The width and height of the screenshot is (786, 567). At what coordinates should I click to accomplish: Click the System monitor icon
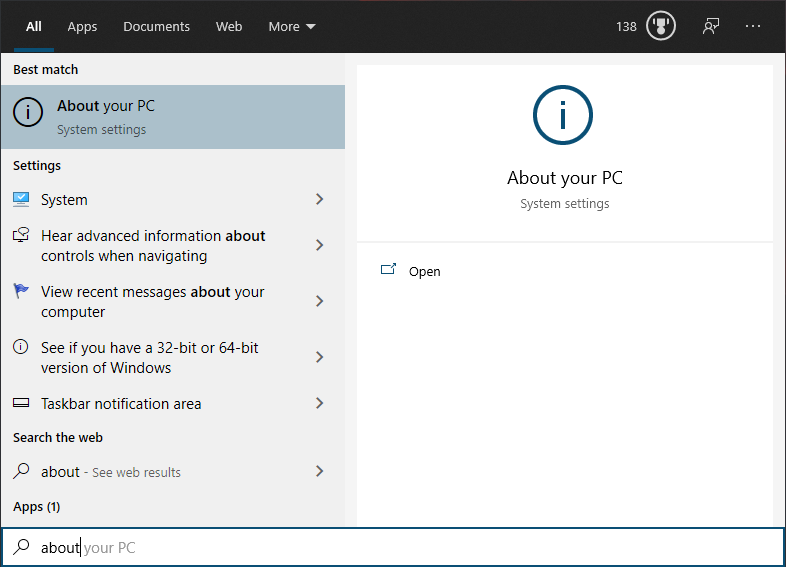[21, 199]
